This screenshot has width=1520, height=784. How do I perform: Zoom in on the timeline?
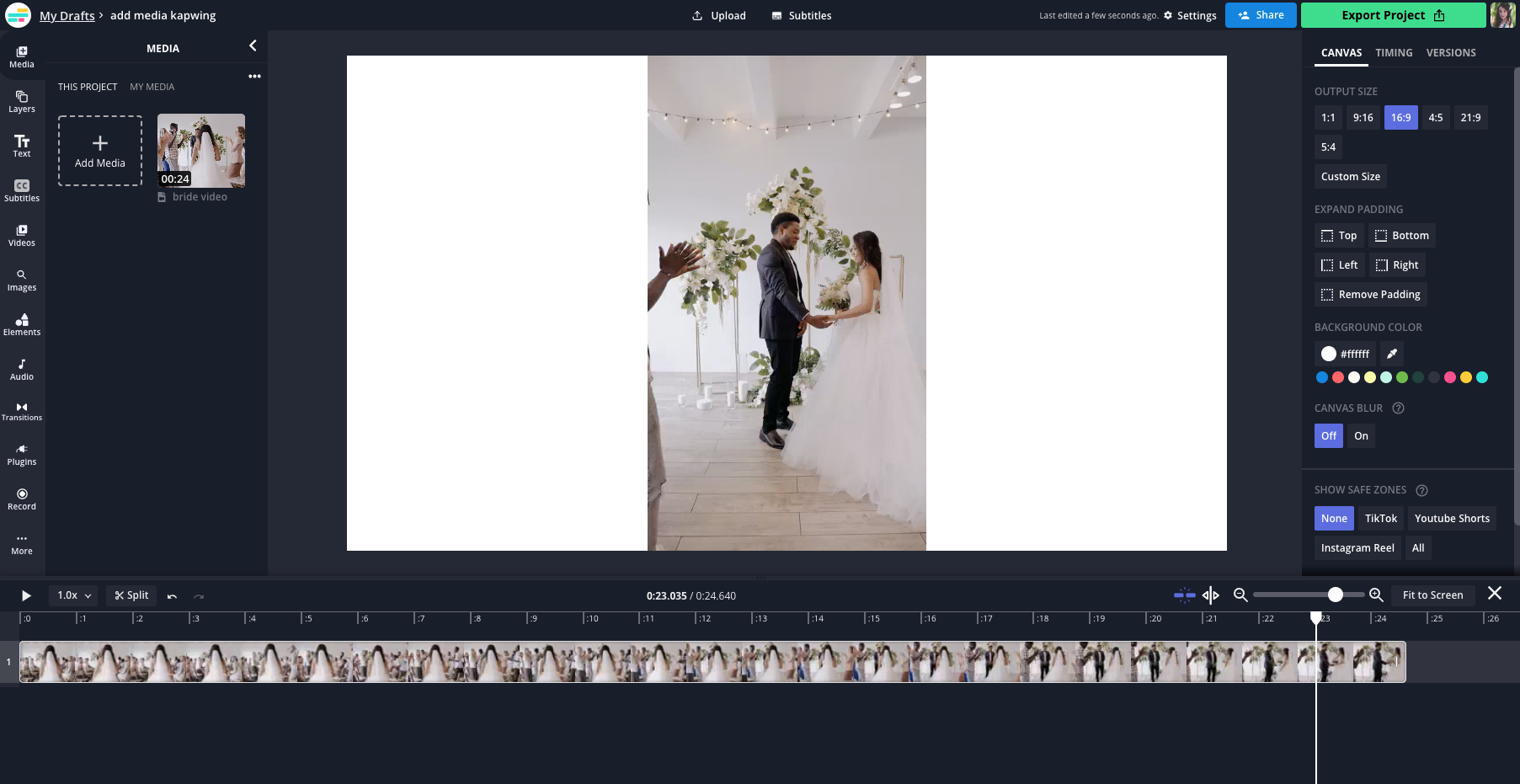tap(1376, 595)
